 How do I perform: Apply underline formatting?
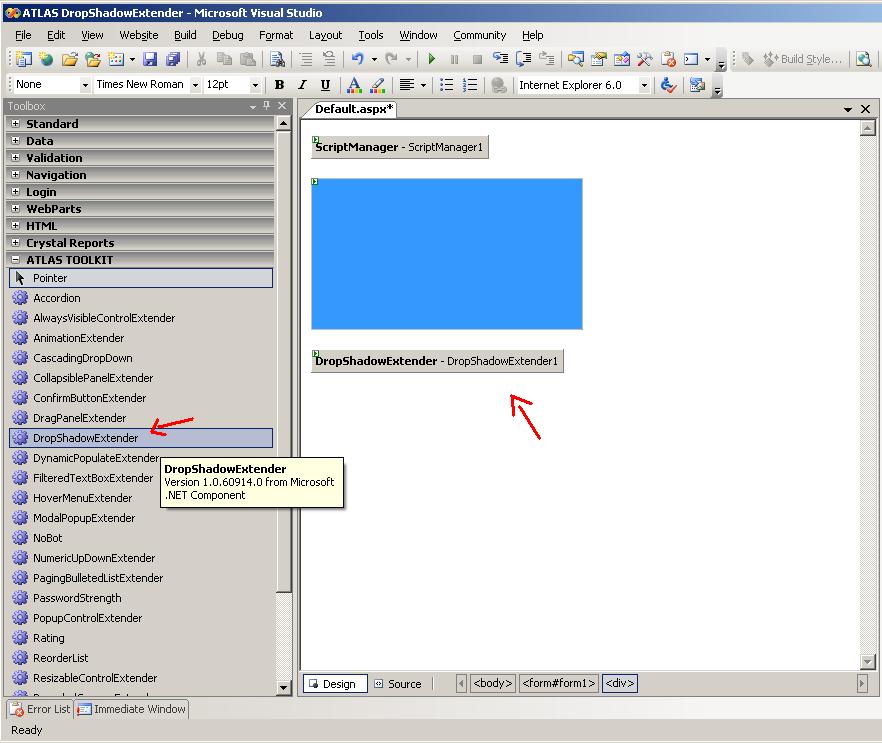click(x=326, y=86)
